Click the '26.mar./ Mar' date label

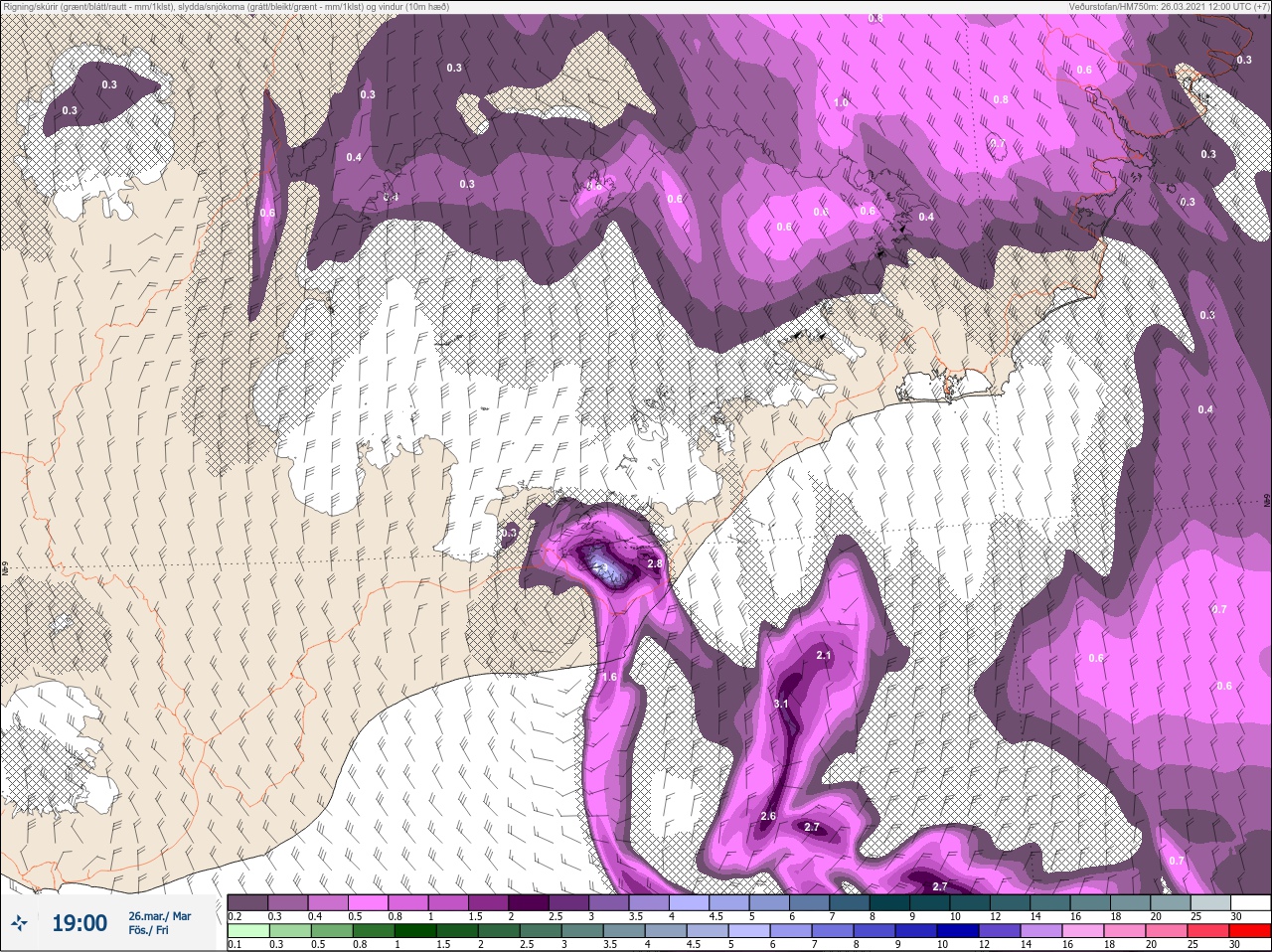coord(159,915)
